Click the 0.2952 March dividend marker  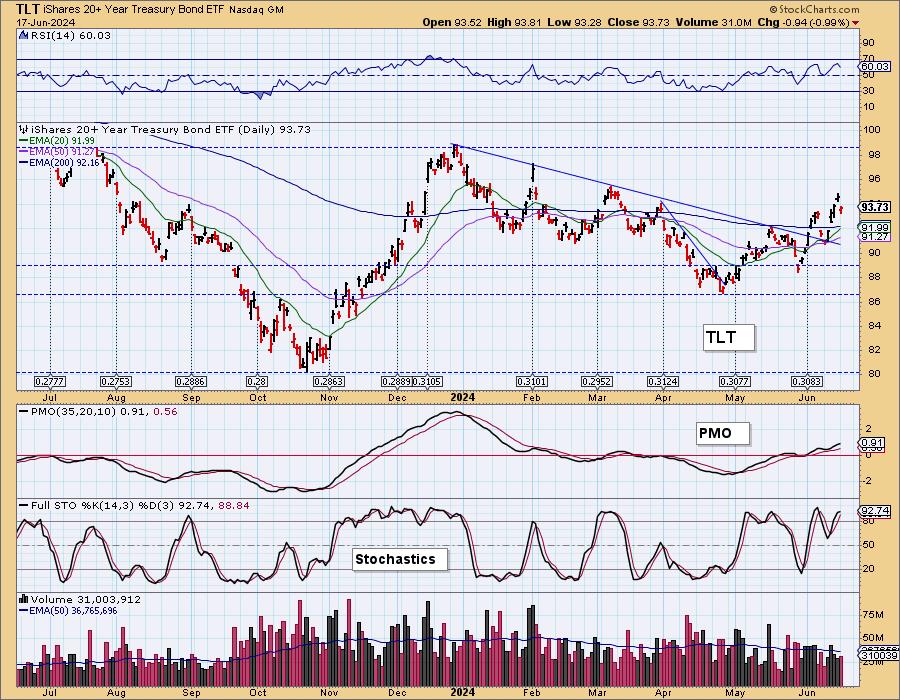(597, 382)
